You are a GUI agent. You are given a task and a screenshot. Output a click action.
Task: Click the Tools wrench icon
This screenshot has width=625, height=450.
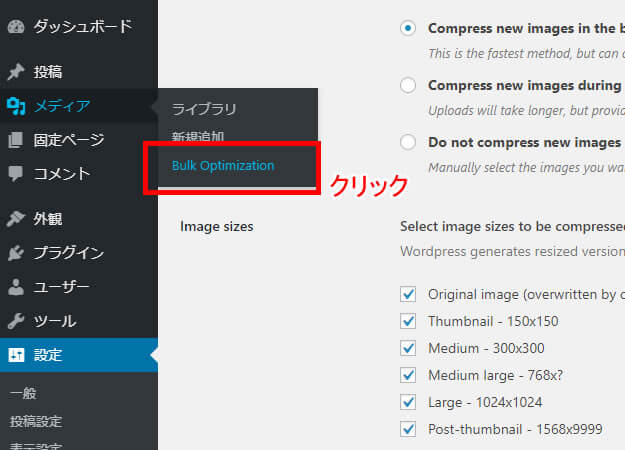click(16, 321)
